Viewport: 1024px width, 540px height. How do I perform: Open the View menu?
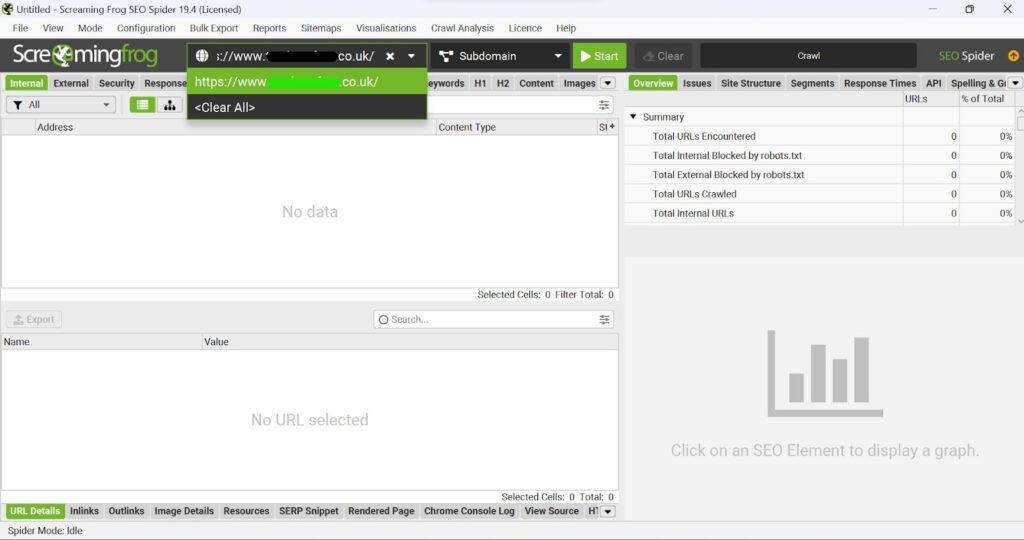(x=53, y=28)
